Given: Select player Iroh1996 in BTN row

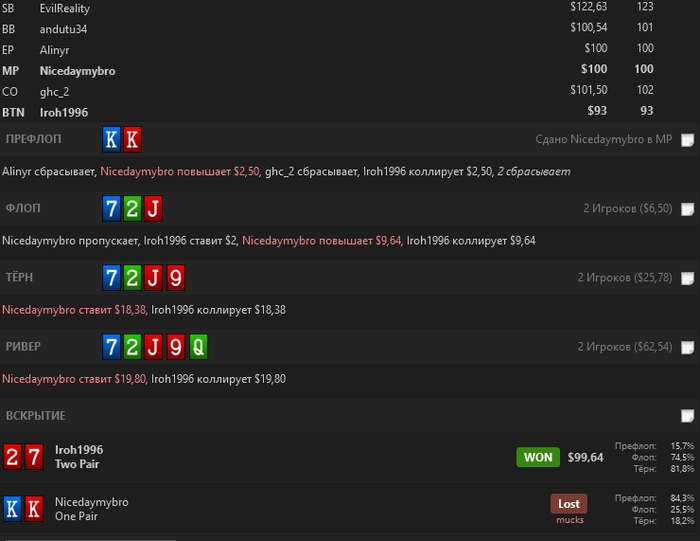Looking at the screenshot, I should point(64,112).
